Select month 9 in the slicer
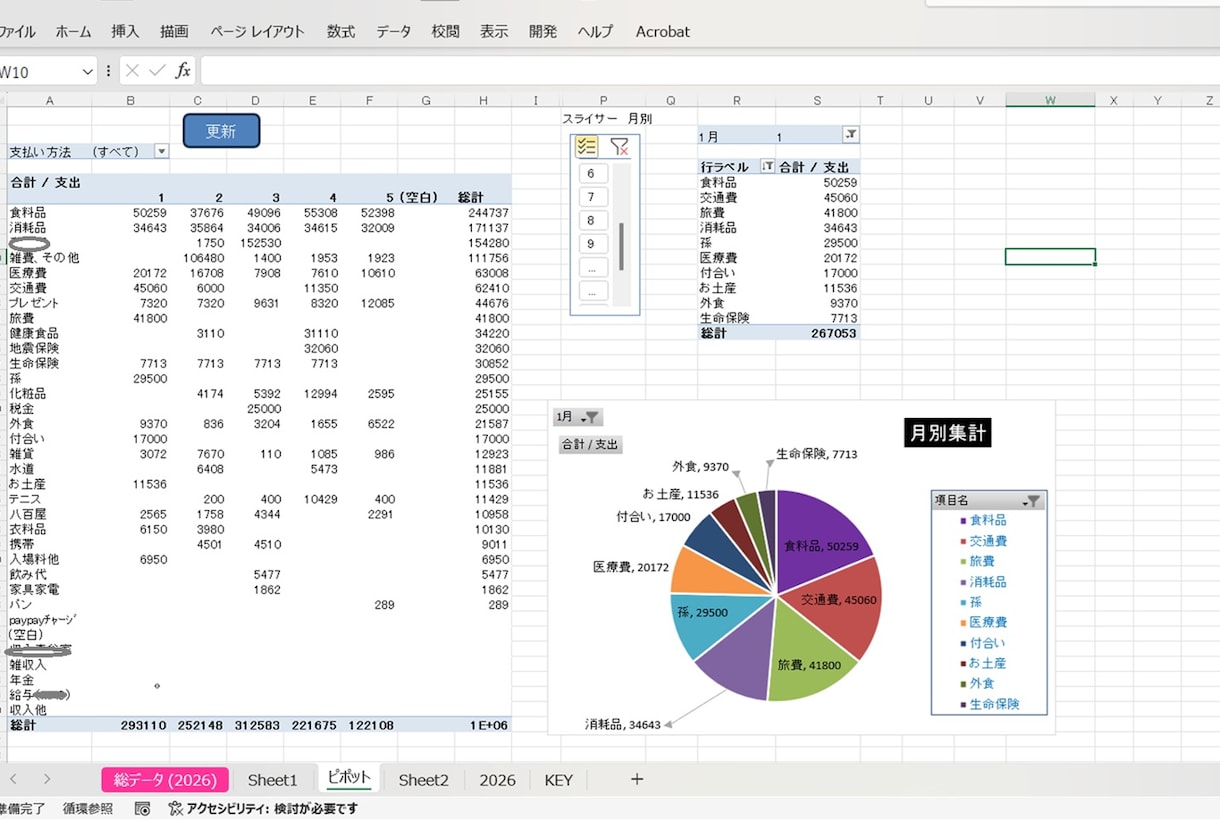Screen dimensions: 1220x820 coord(592,244)
